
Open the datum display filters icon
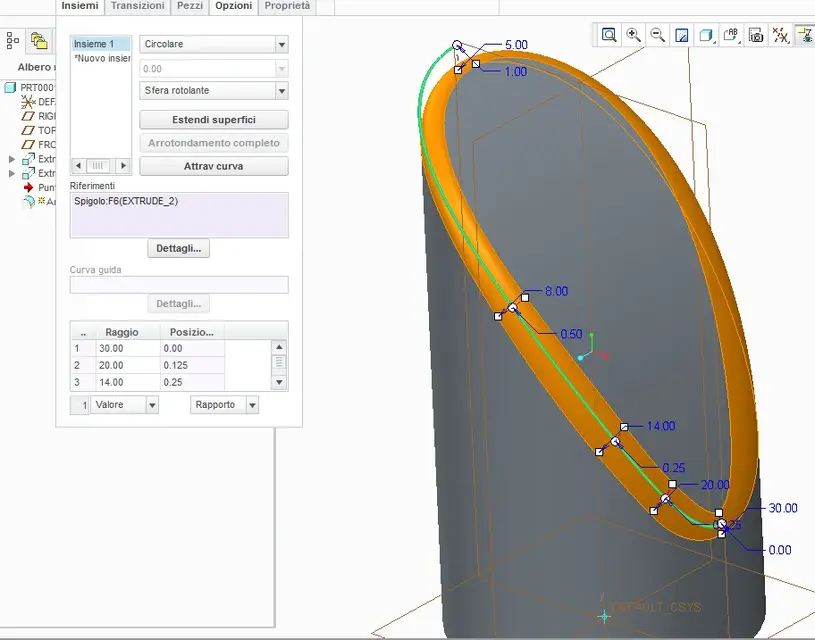coord(780,35)
